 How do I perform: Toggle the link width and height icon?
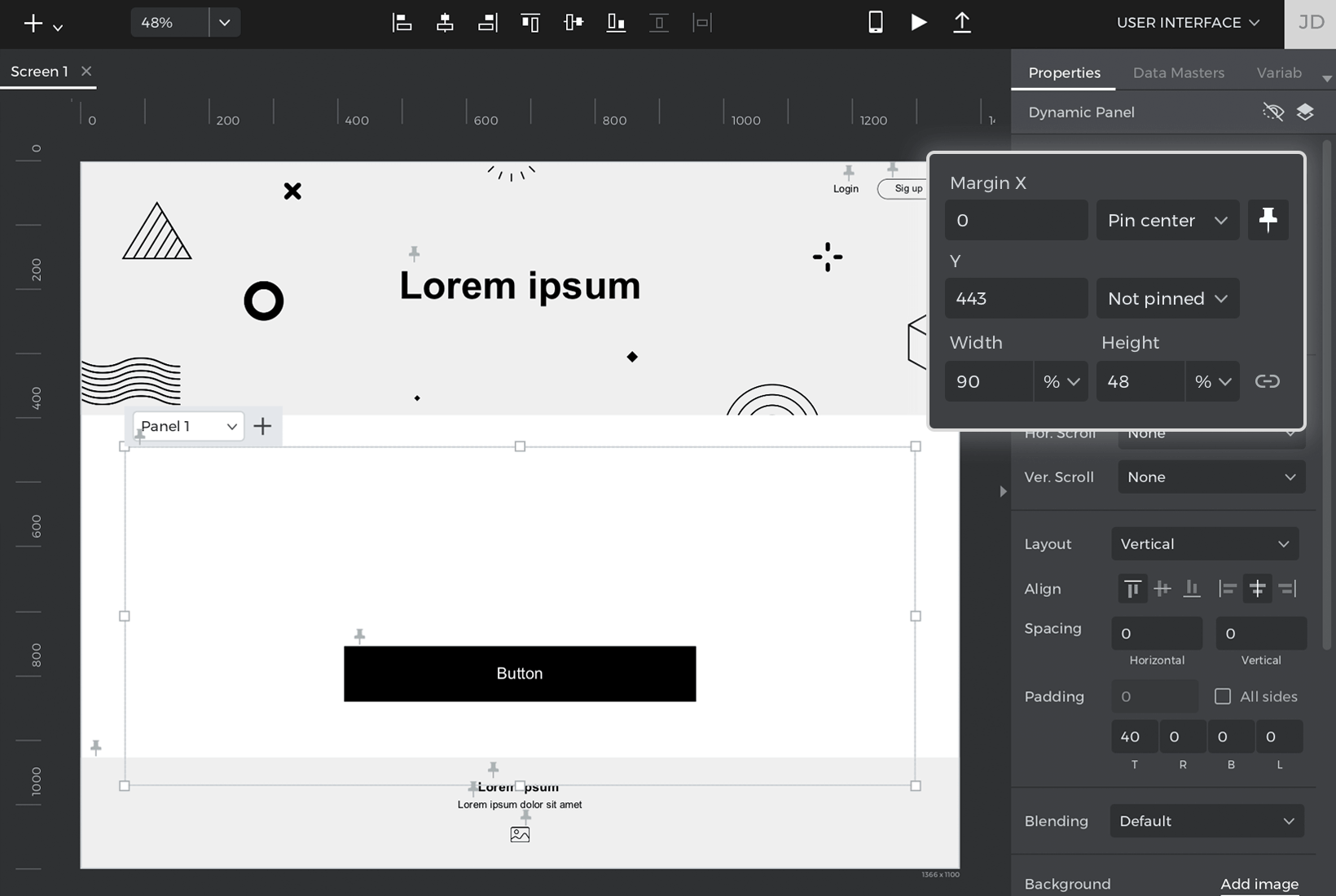click(1268, 381)
